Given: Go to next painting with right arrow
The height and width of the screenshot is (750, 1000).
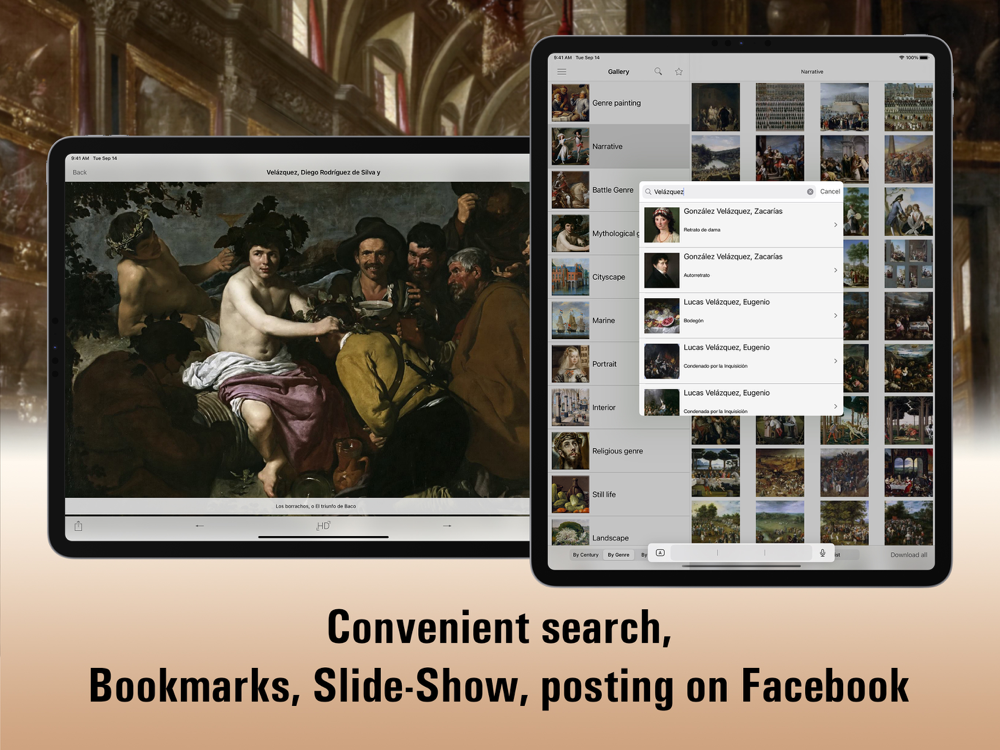Looking at the screenshot, I should (447, 526).
